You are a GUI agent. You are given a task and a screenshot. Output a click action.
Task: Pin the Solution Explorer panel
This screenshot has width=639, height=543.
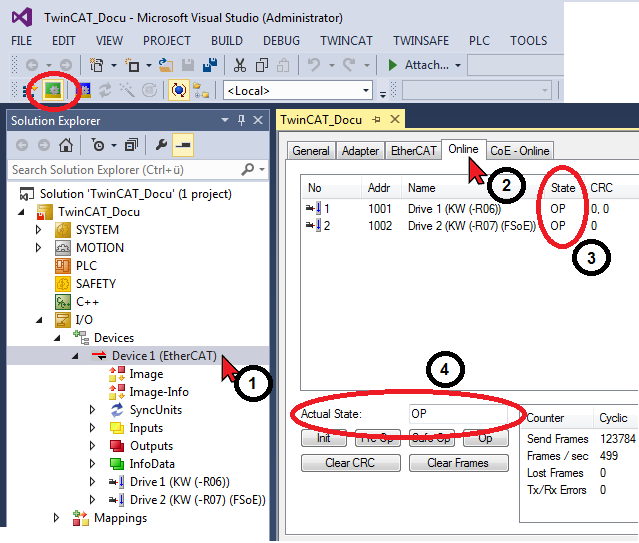[x=241, y=120]
